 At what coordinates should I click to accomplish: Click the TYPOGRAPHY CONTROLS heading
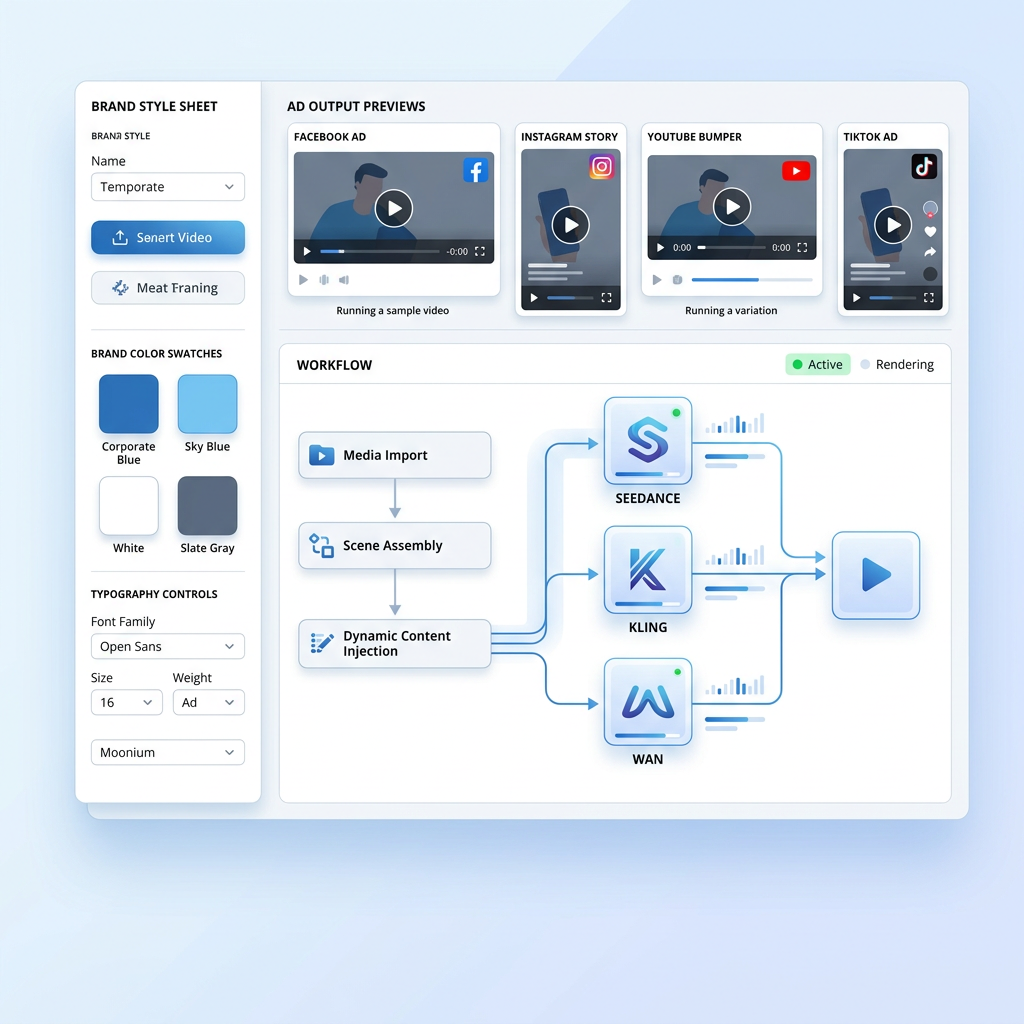pyautogui.click(x=154, y=594)
